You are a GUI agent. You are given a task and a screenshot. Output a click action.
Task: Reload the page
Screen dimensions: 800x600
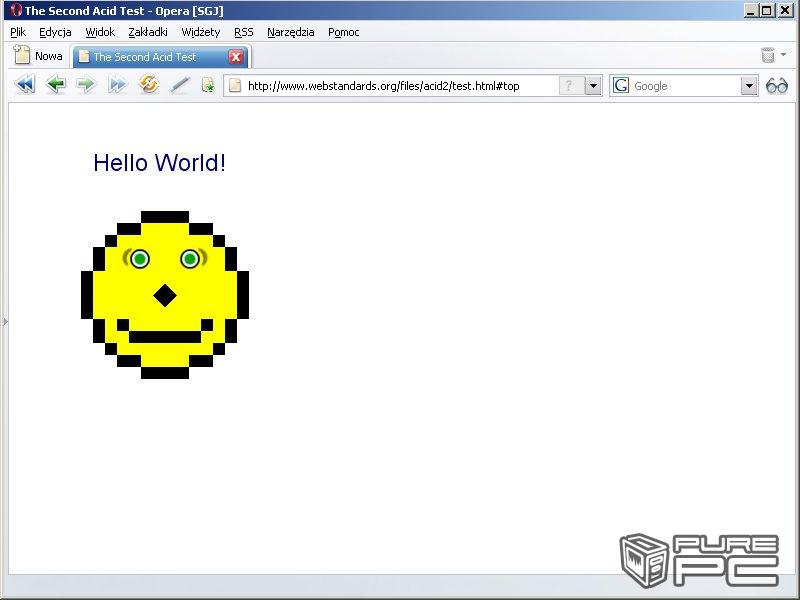click(x=148, y=84)
